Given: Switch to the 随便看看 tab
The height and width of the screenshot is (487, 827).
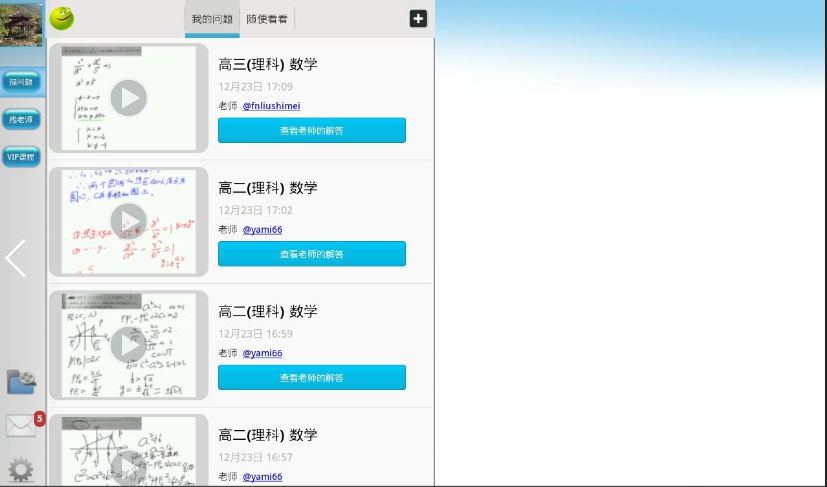Looking at the screenshot, I should coord(267,20).
